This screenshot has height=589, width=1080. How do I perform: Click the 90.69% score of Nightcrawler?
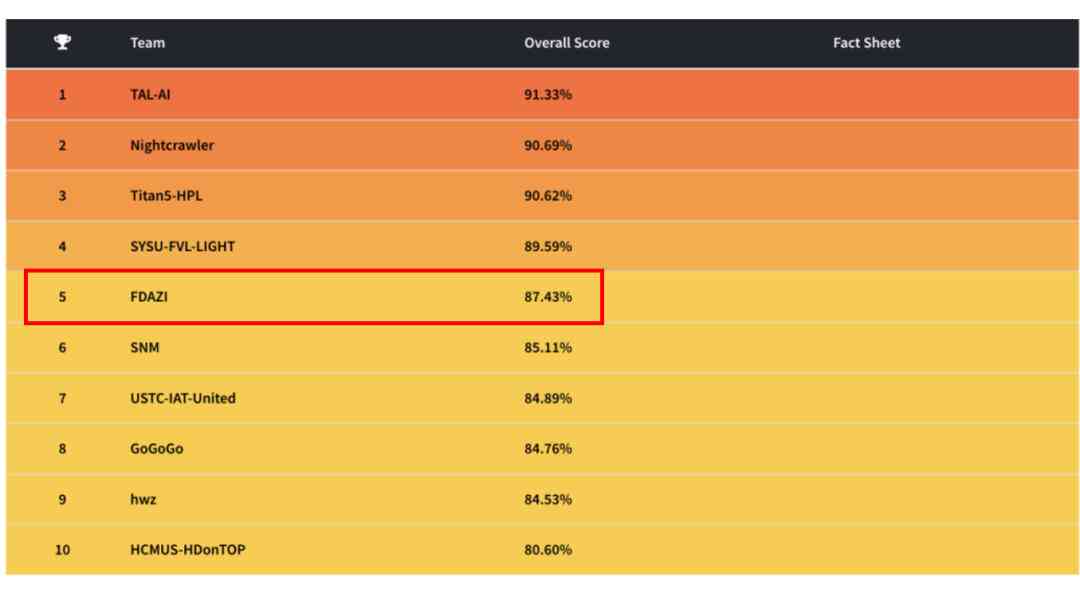click(548, 145)
